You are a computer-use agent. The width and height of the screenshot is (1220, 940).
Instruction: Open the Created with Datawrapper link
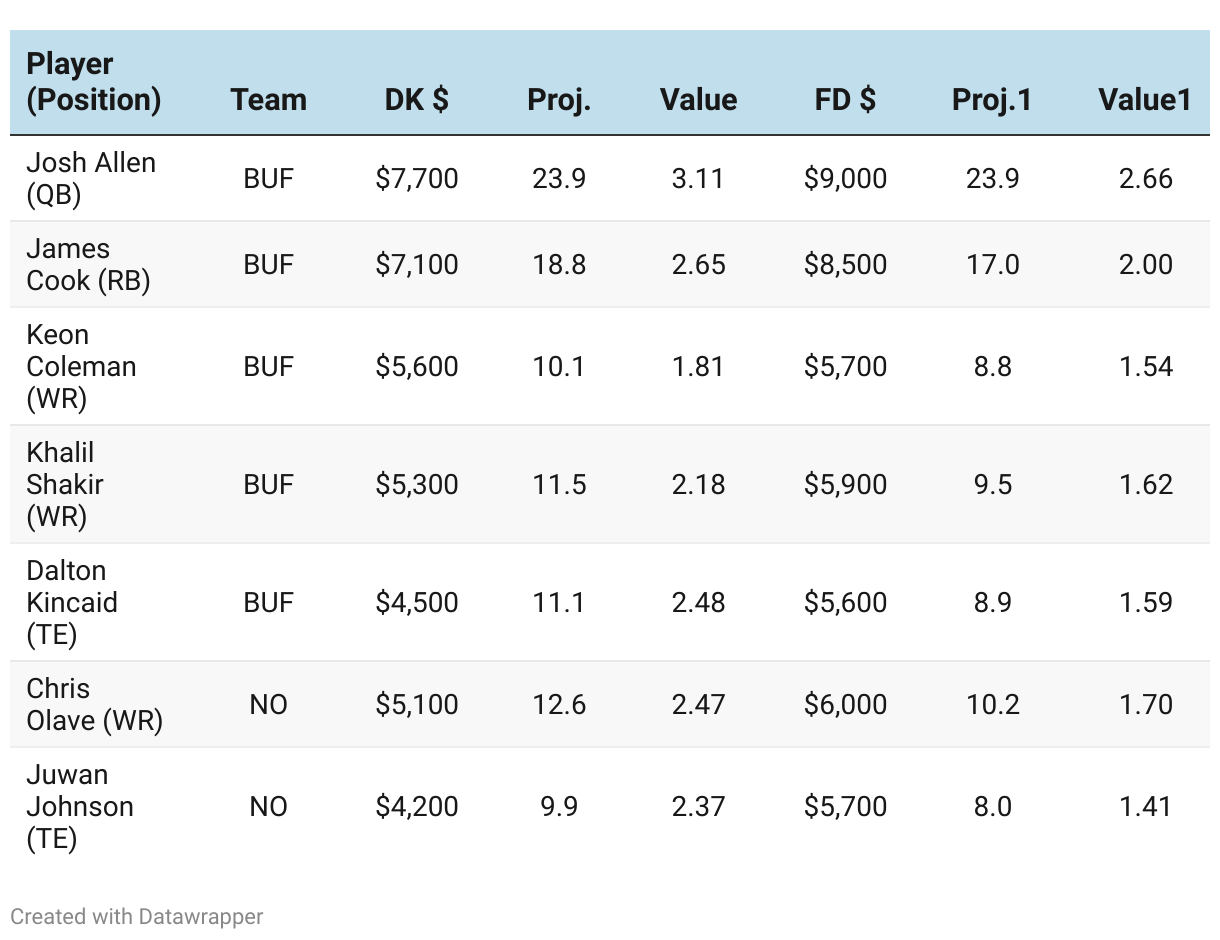pyautogui.click(x=137, y=916)
